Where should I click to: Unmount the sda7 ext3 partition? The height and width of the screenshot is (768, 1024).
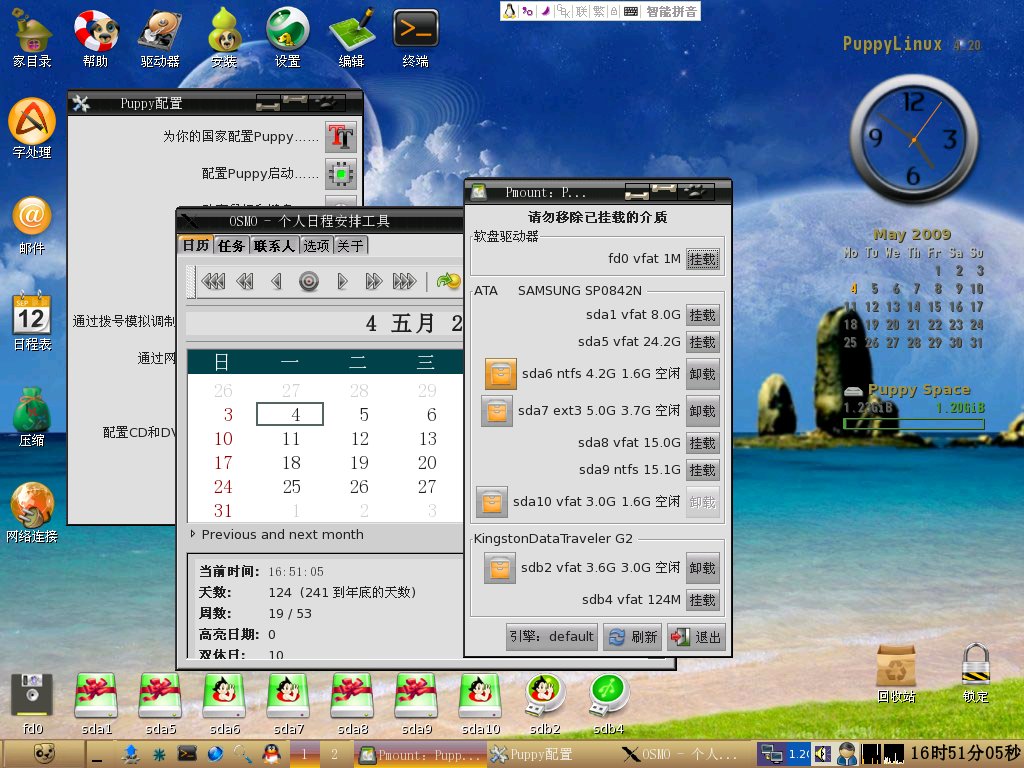[x=703, y=411]
